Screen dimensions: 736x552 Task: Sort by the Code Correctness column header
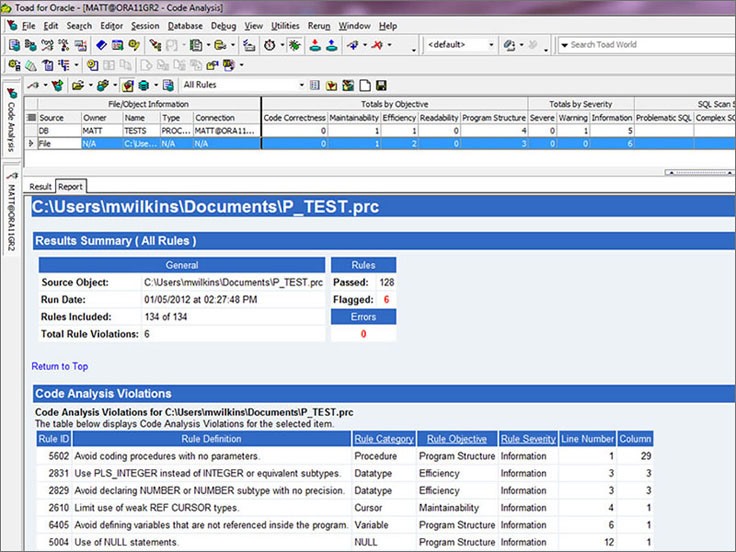[x=294, y=118]
